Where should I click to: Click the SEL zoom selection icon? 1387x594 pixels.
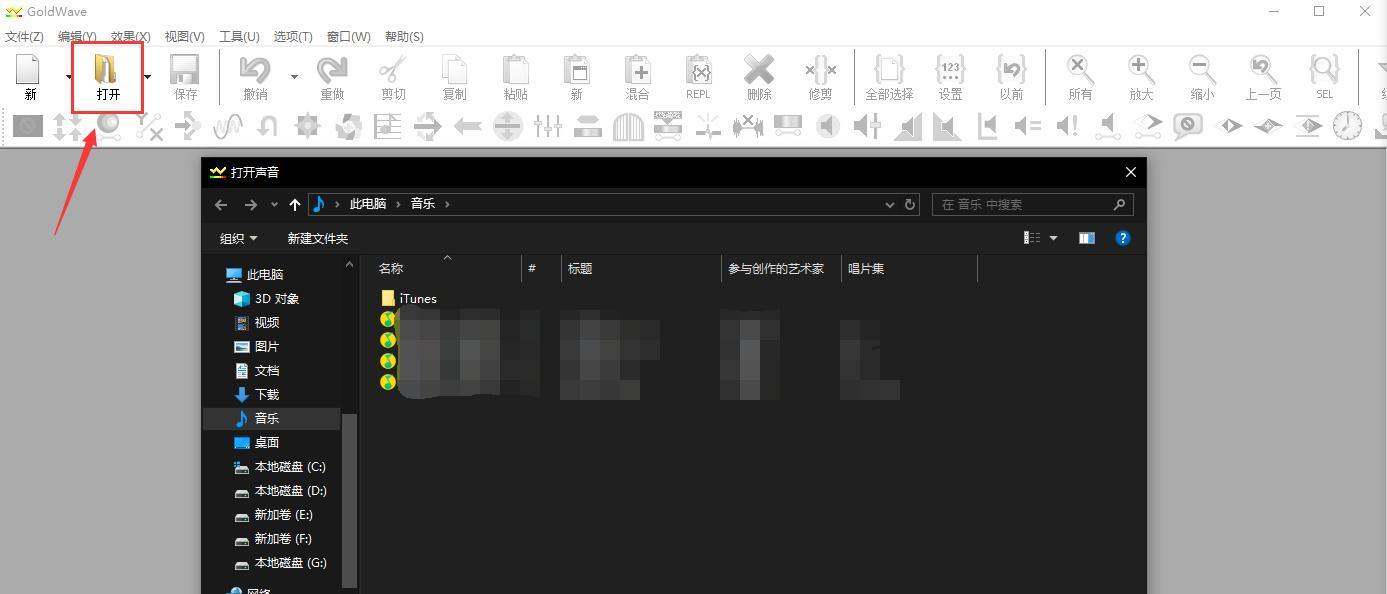(x=1324, y=70)
